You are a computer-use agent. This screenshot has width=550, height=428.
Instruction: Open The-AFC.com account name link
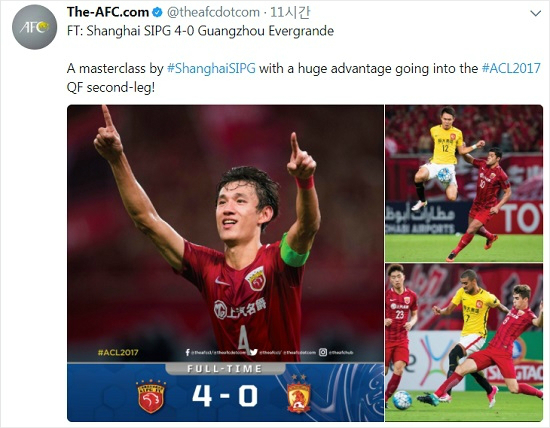coord(108,12)
